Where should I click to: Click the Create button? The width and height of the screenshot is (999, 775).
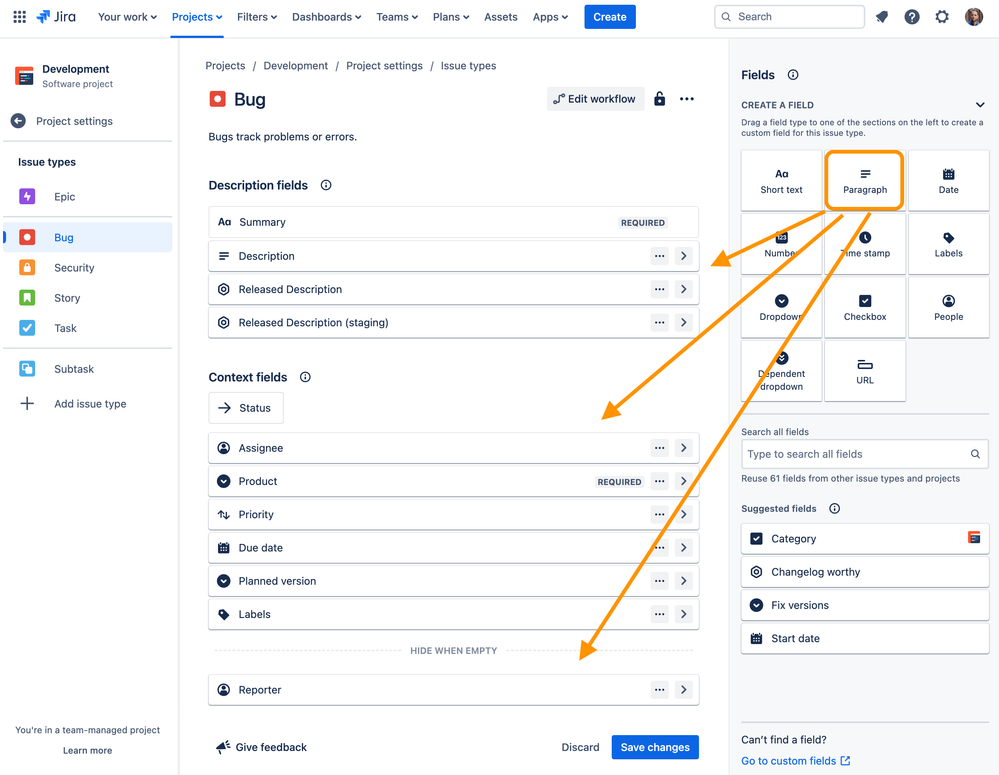610,17
